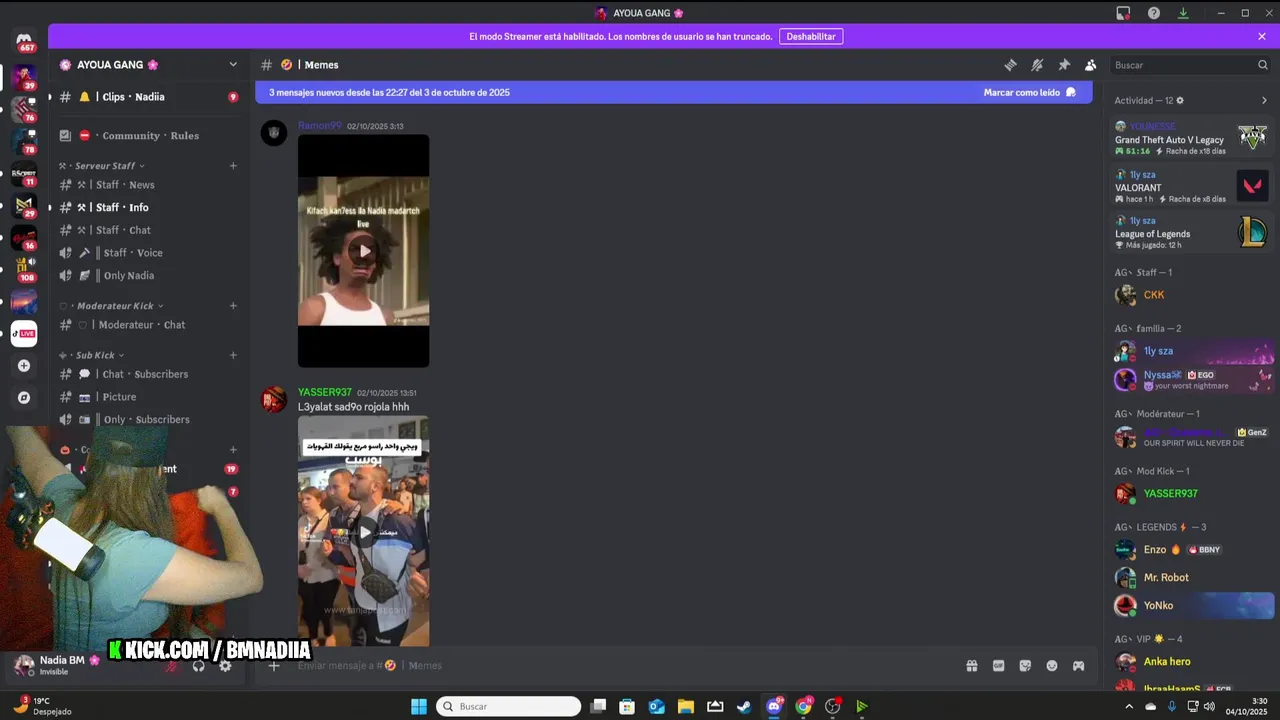Toggle the member list icon

click(1090, 65)
